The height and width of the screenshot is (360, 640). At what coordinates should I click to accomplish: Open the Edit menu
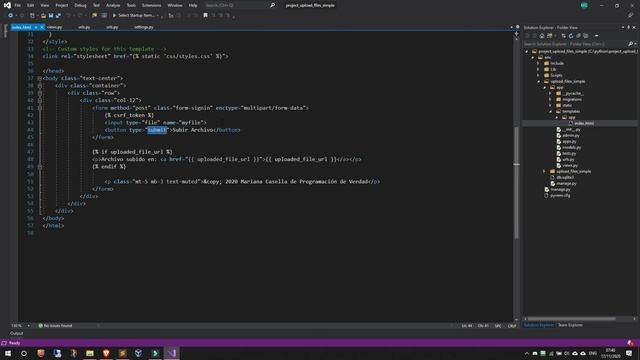pos(31,5)
